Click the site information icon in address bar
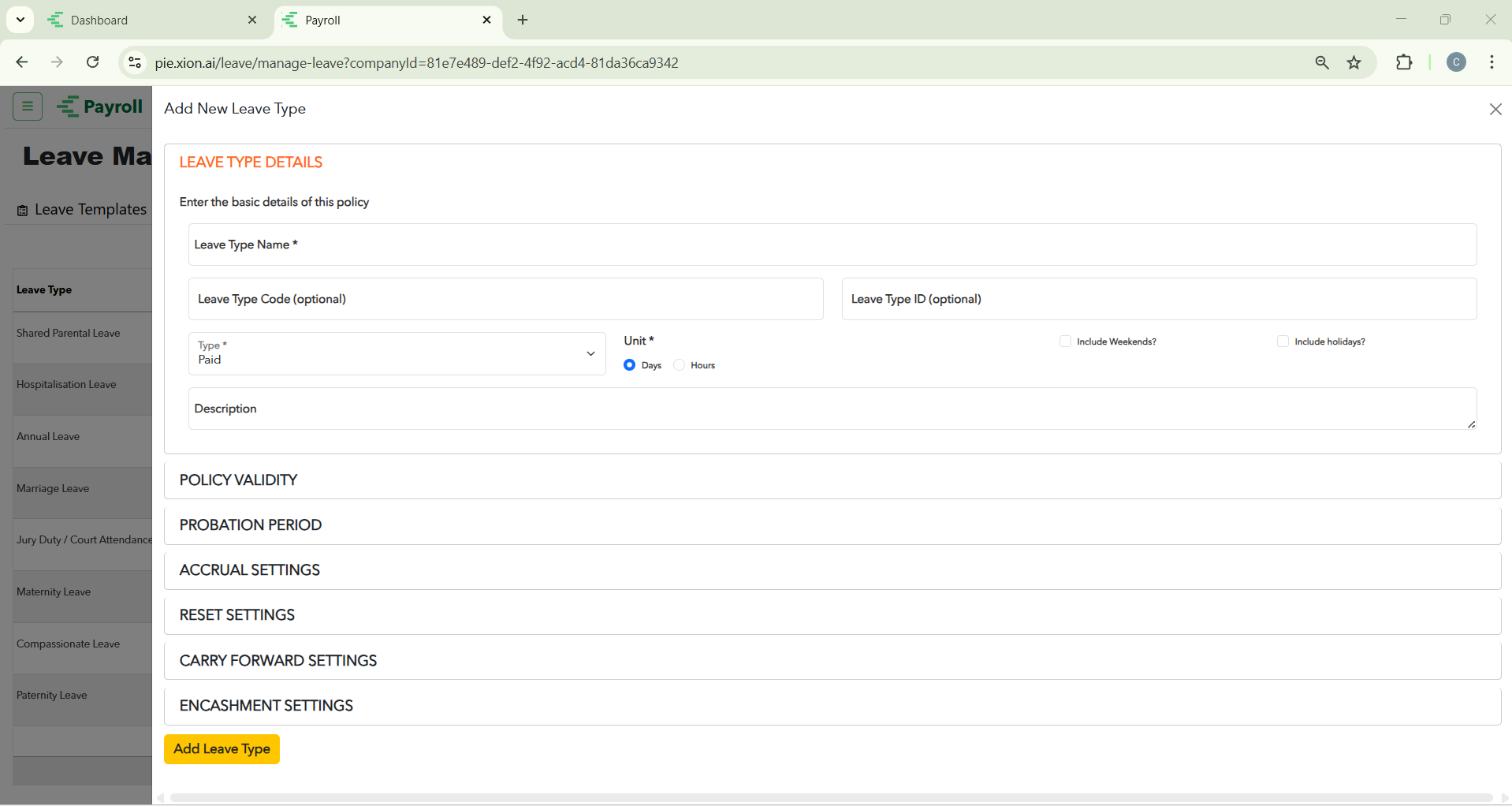Image resolution: width=1512 pixels, height=806 pixels. click(135, 62)
